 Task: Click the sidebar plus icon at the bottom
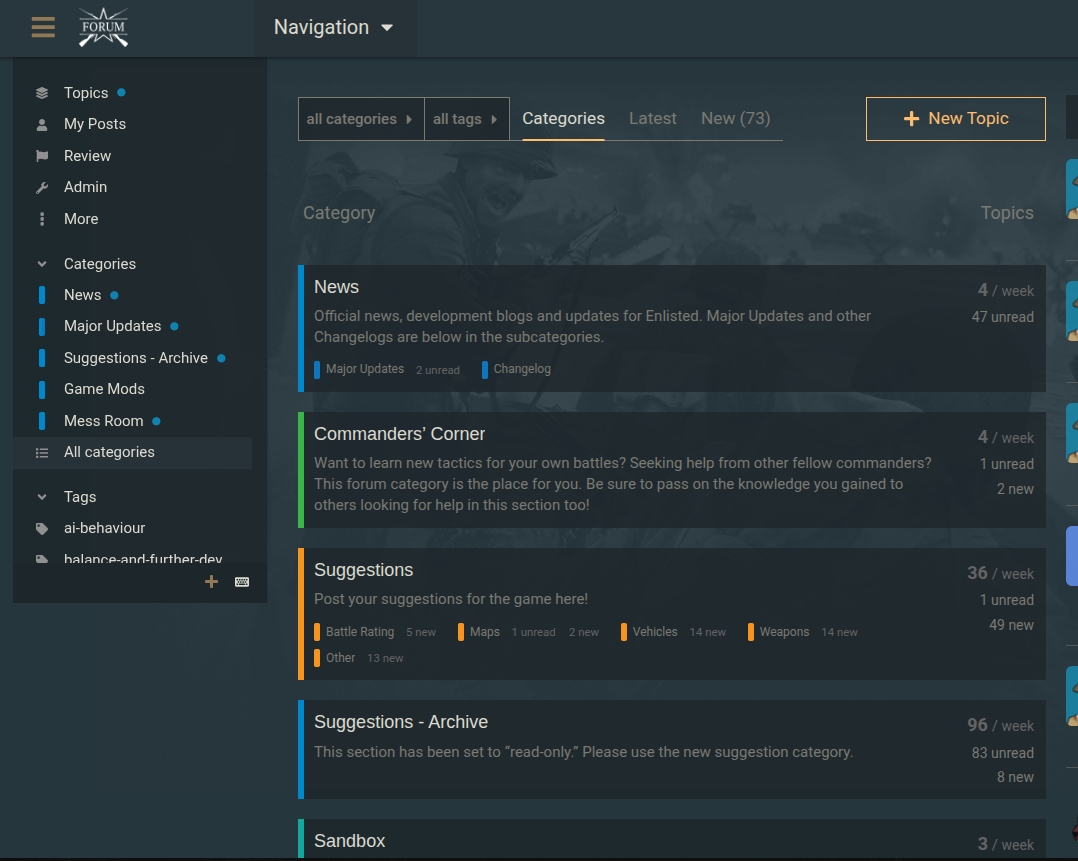211,582
